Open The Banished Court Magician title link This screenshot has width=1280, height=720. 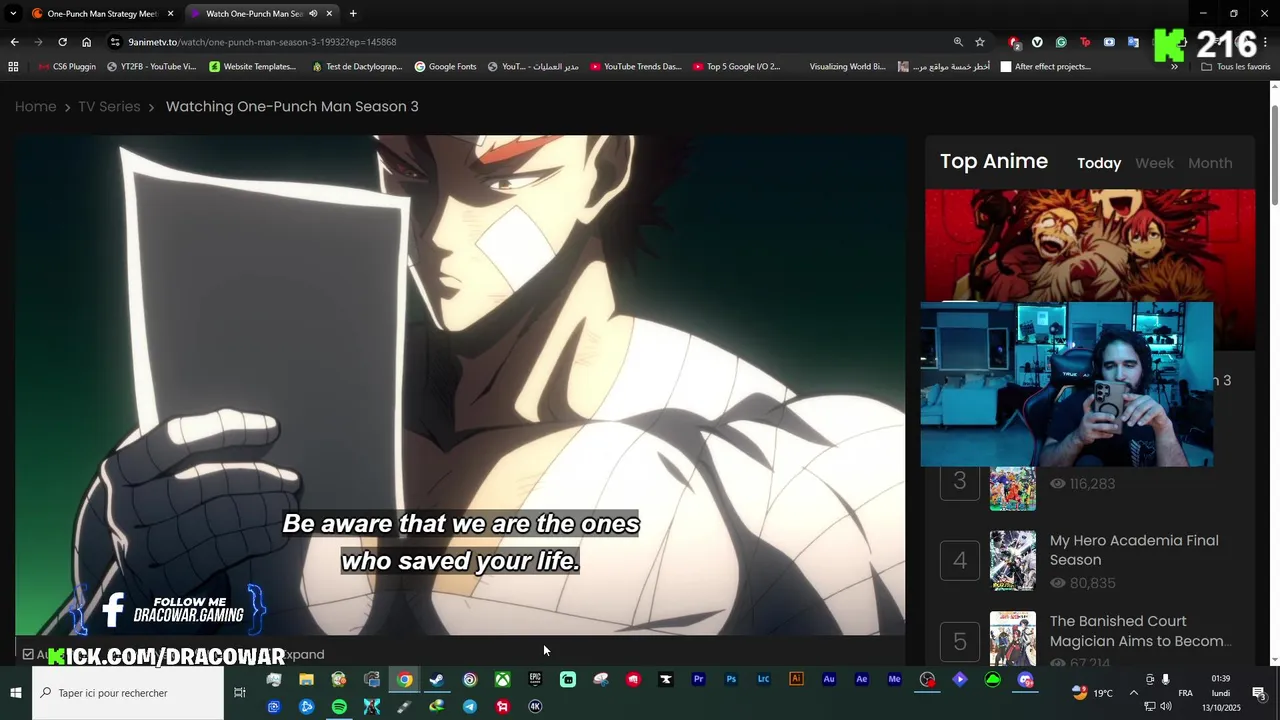coord(1140,631)
